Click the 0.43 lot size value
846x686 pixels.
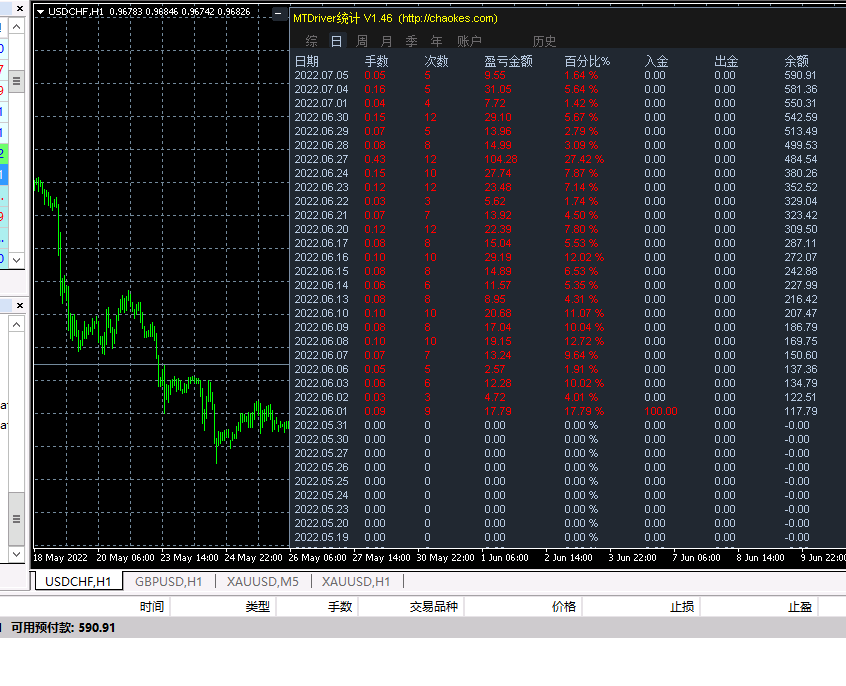[375, 159]
